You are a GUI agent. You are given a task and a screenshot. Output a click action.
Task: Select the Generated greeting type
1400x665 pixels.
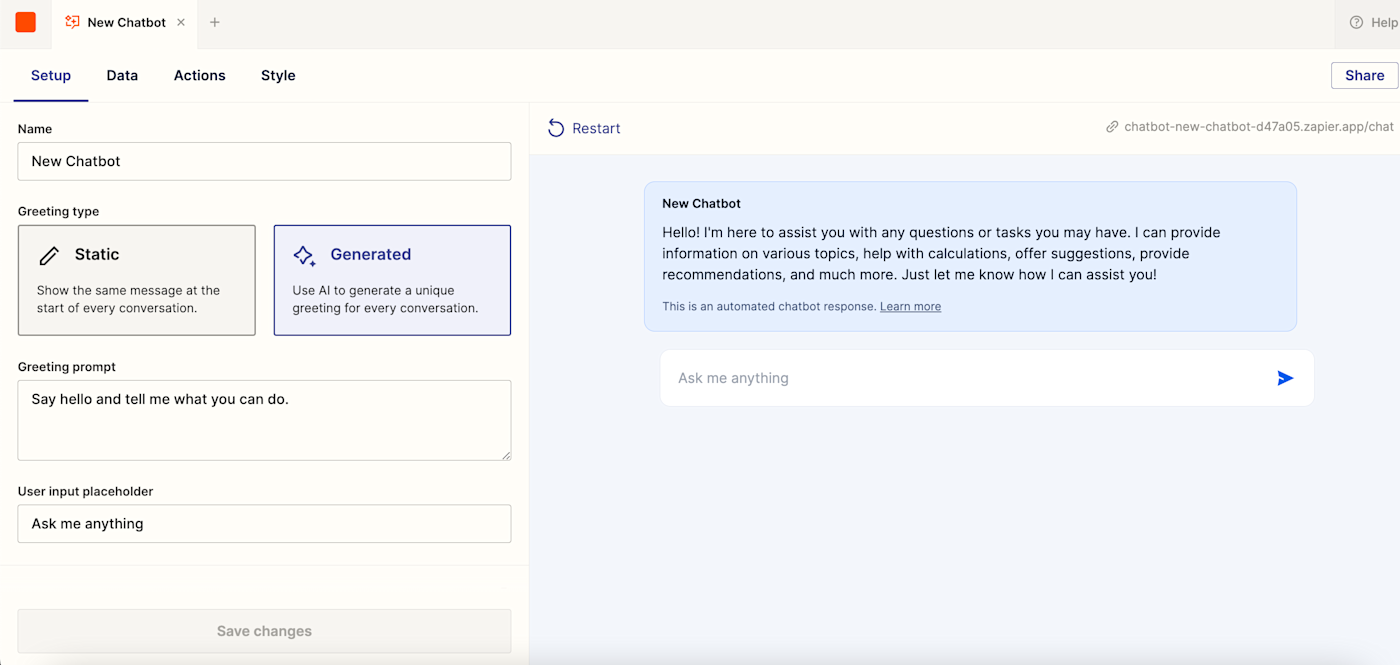tap(392, 280)
